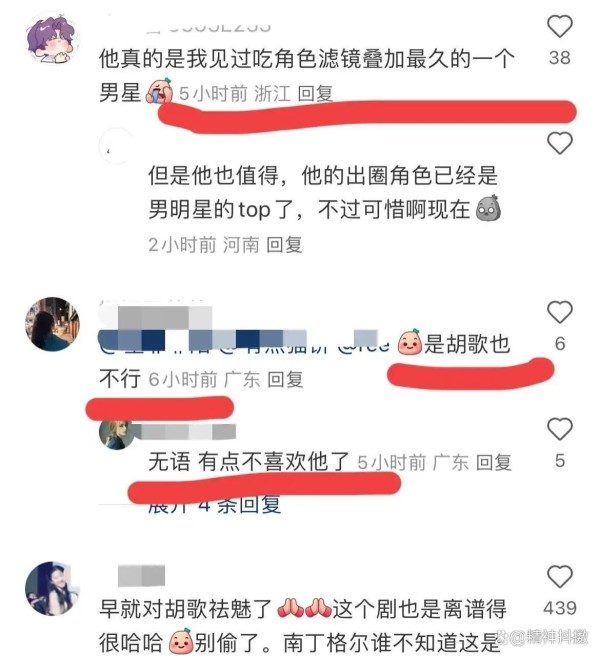The image size is (600, 658).
Task: Reply to the 6小时前 广东 comment
Action: [285, 379]
